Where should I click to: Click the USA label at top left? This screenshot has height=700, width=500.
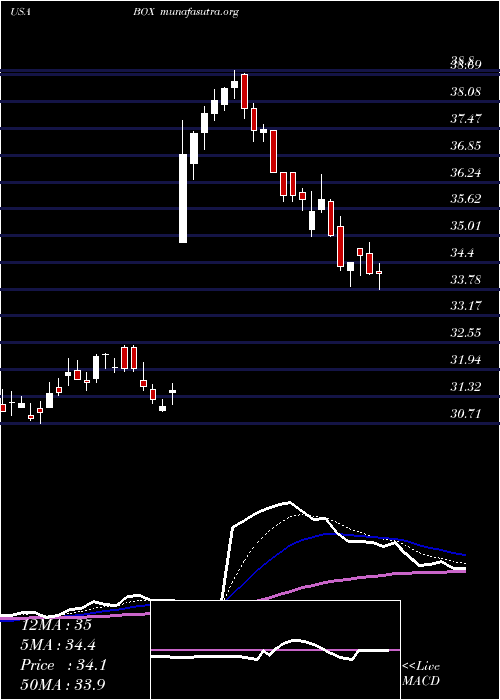20,12
